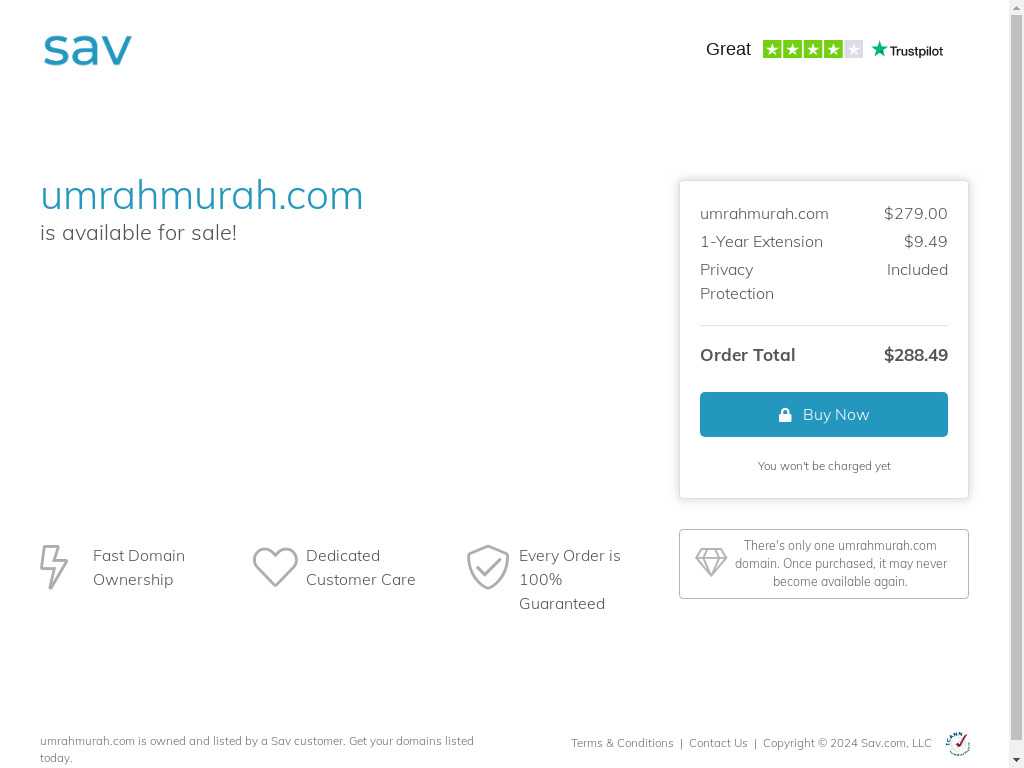This screenshot has height=768, width=1024.
Task: Click the Copyright 2024 Sav.com text
Action: [x=847, y=743]
